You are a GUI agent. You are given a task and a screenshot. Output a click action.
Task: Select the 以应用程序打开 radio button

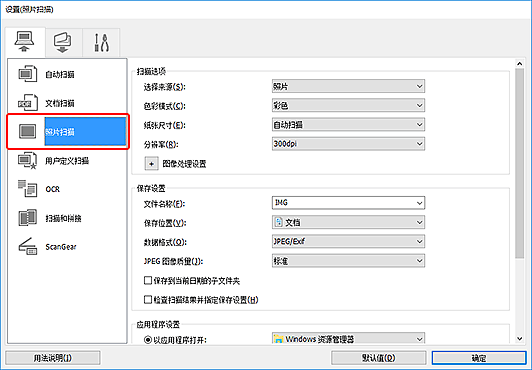tap(148, 339)
